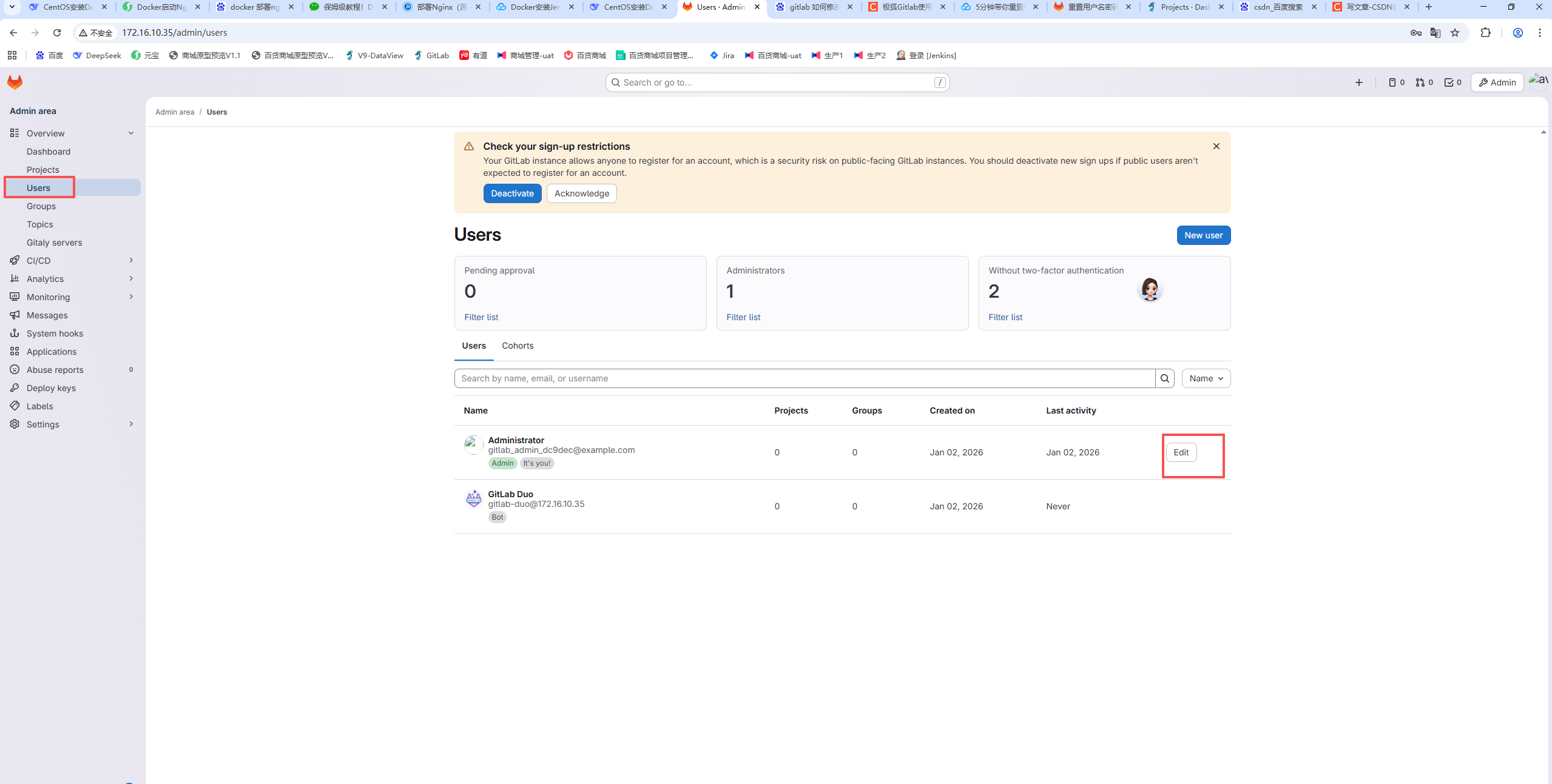Open Groups in the sidebar
1552x784 pixels.
41,206
